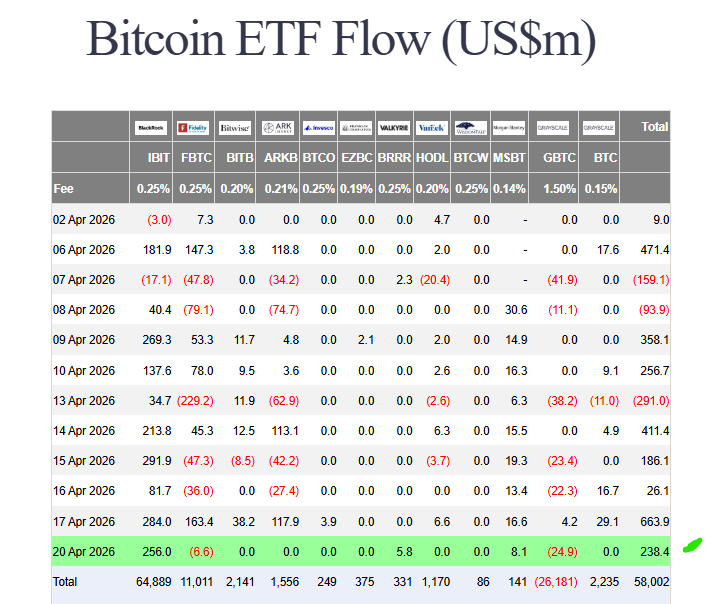Viewport: 709px width, 604px height.
Task: Click the WisdomTree logo icon
Action: 470,128
